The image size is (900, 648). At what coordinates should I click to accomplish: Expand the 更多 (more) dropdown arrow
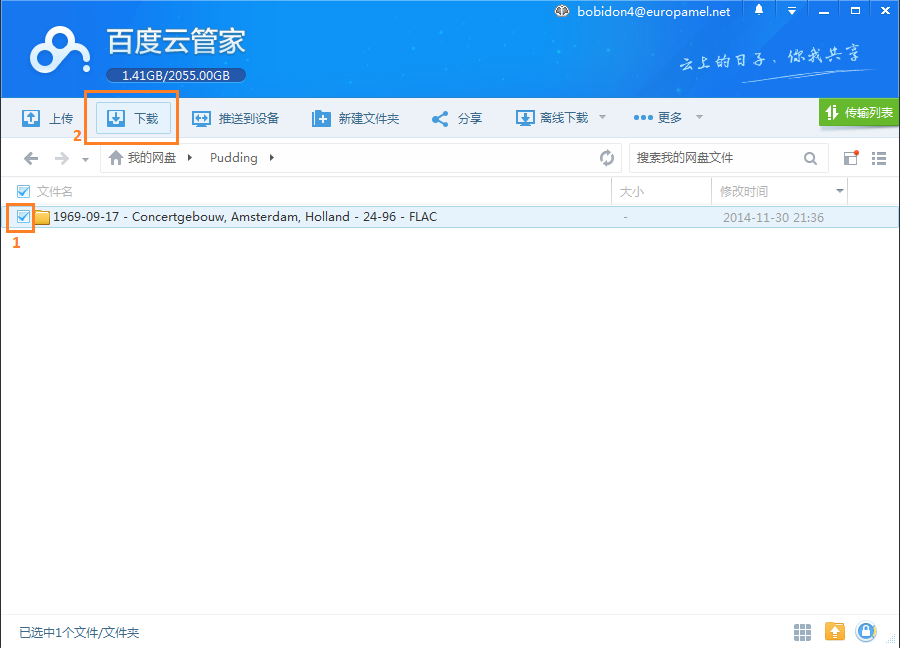(x=699, y=118)
